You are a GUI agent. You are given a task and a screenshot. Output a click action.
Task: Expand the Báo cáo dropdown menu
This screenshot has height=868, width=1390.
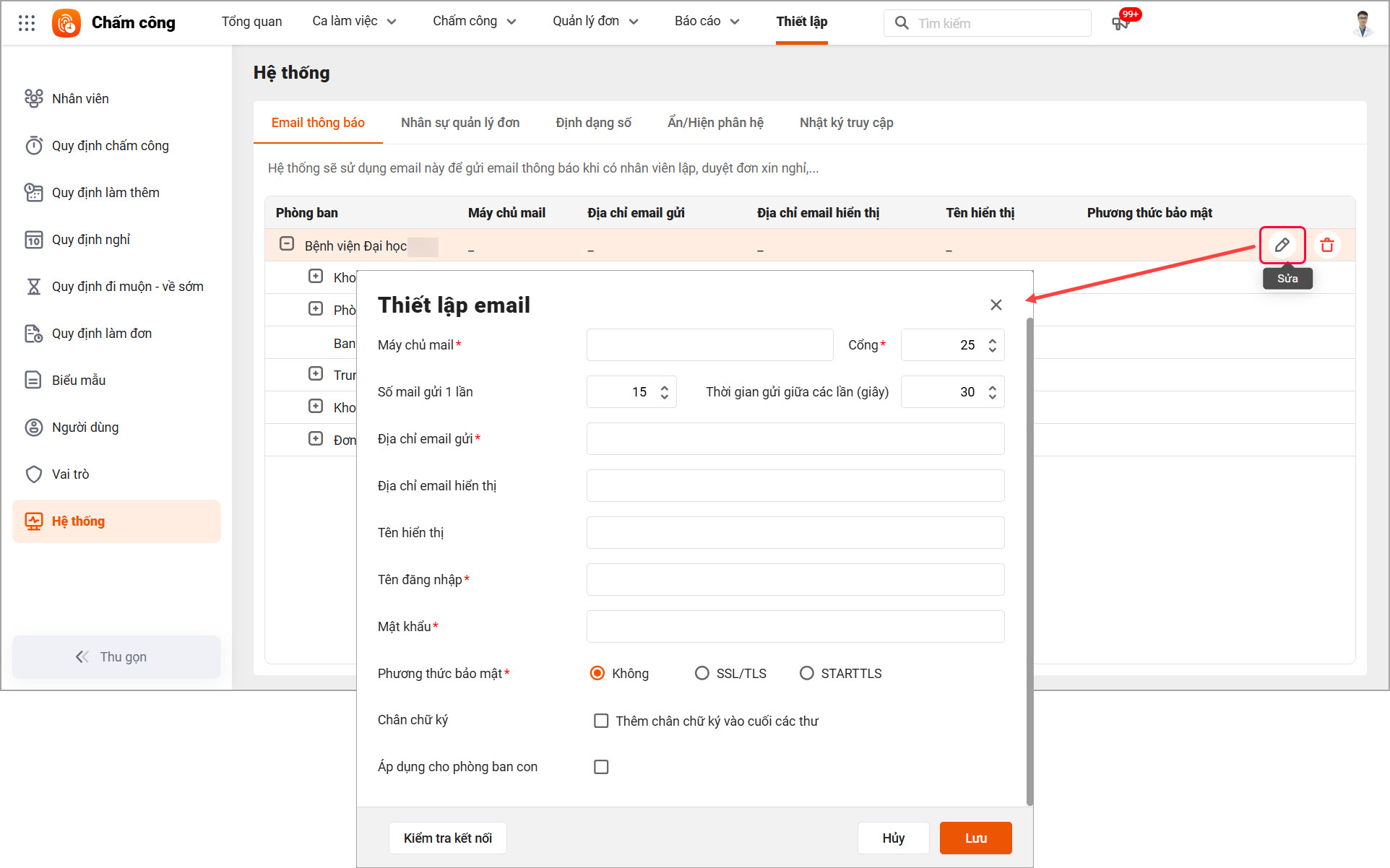coord(707,22)
